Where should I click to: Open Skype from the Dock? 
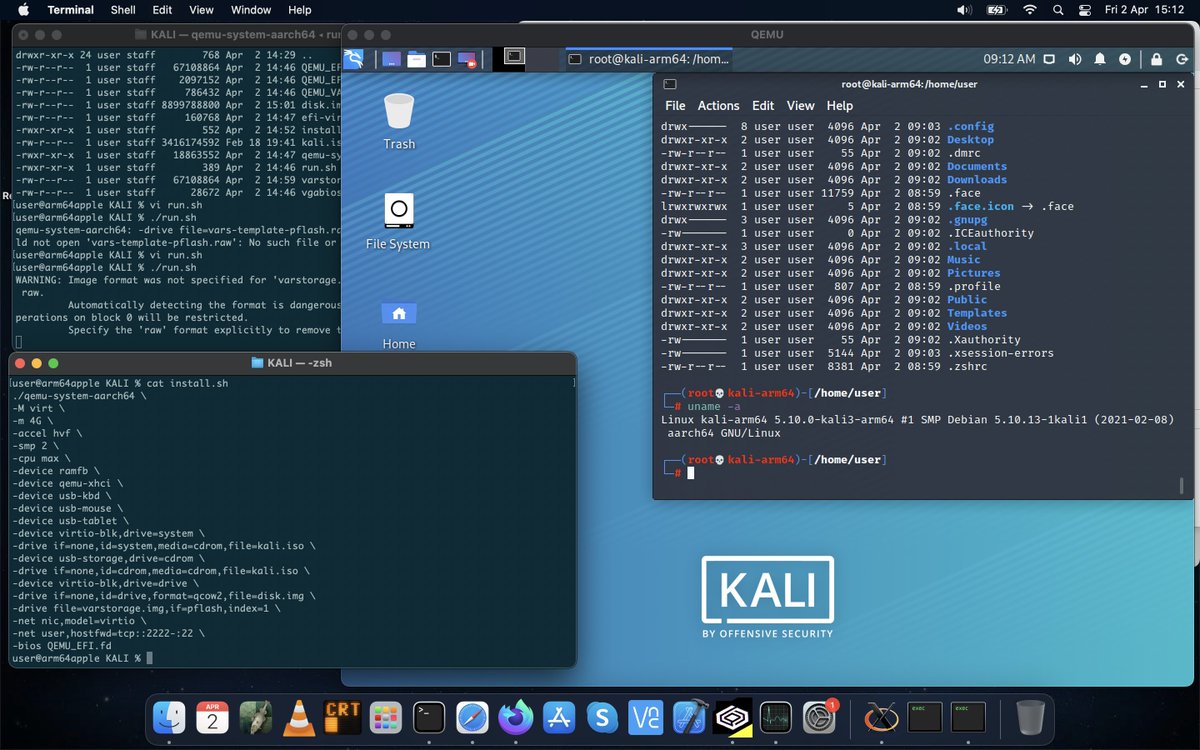pyautogui.click(x=602, y=716)
